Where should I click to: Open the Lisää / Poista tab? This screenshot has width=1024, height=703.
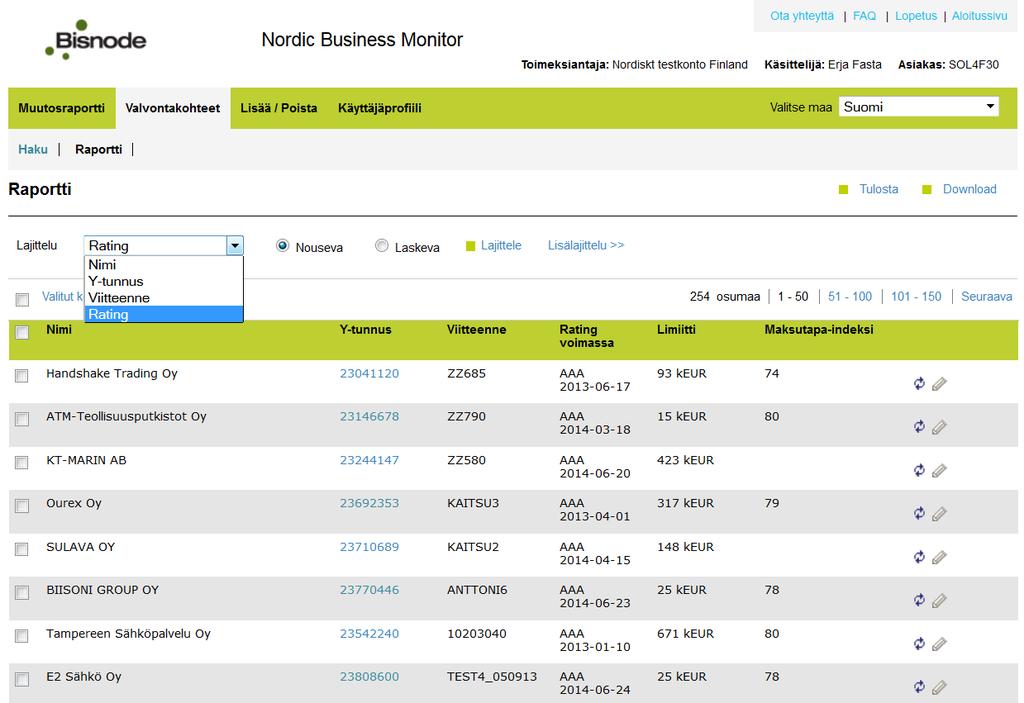coord(279,108)
